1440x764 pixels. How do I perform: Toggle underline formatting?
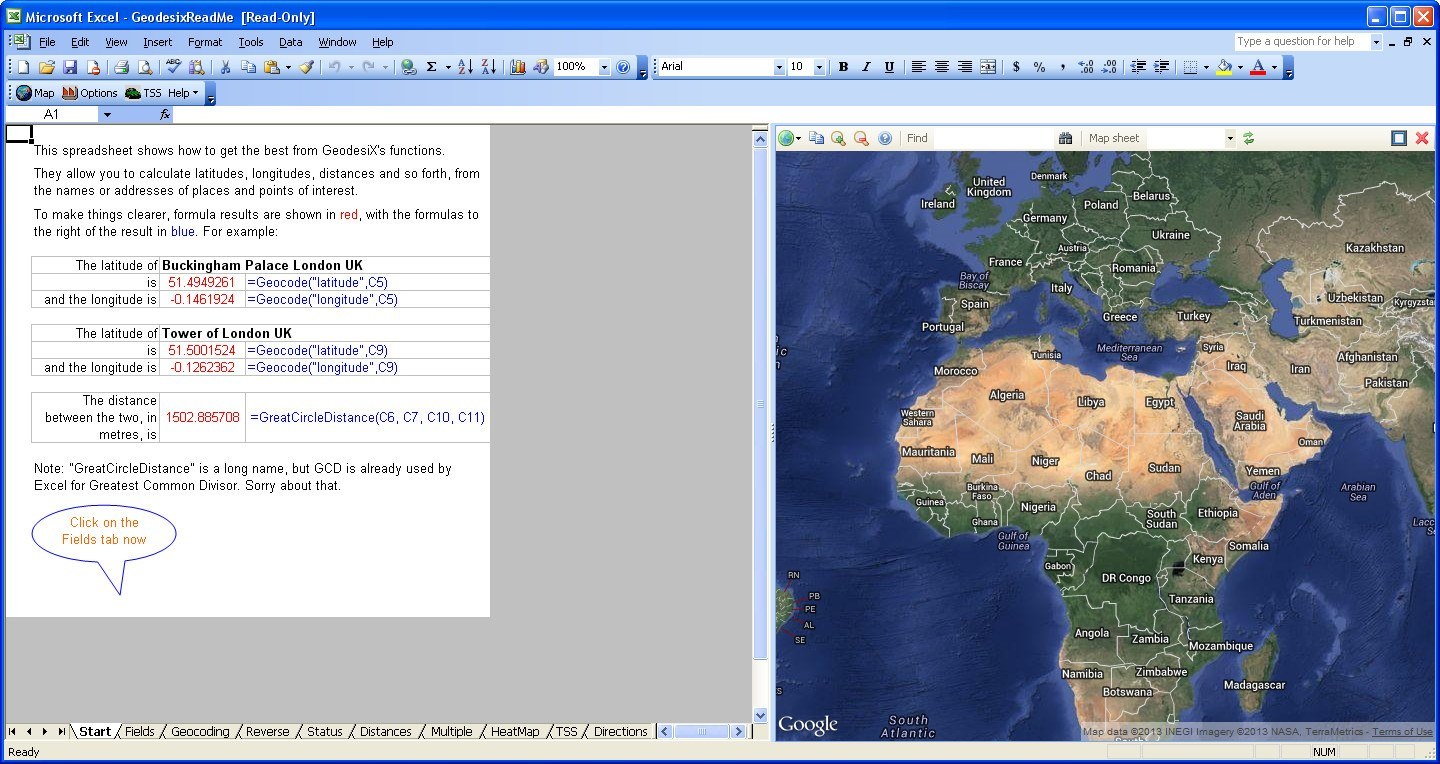(x=889, y=67)
